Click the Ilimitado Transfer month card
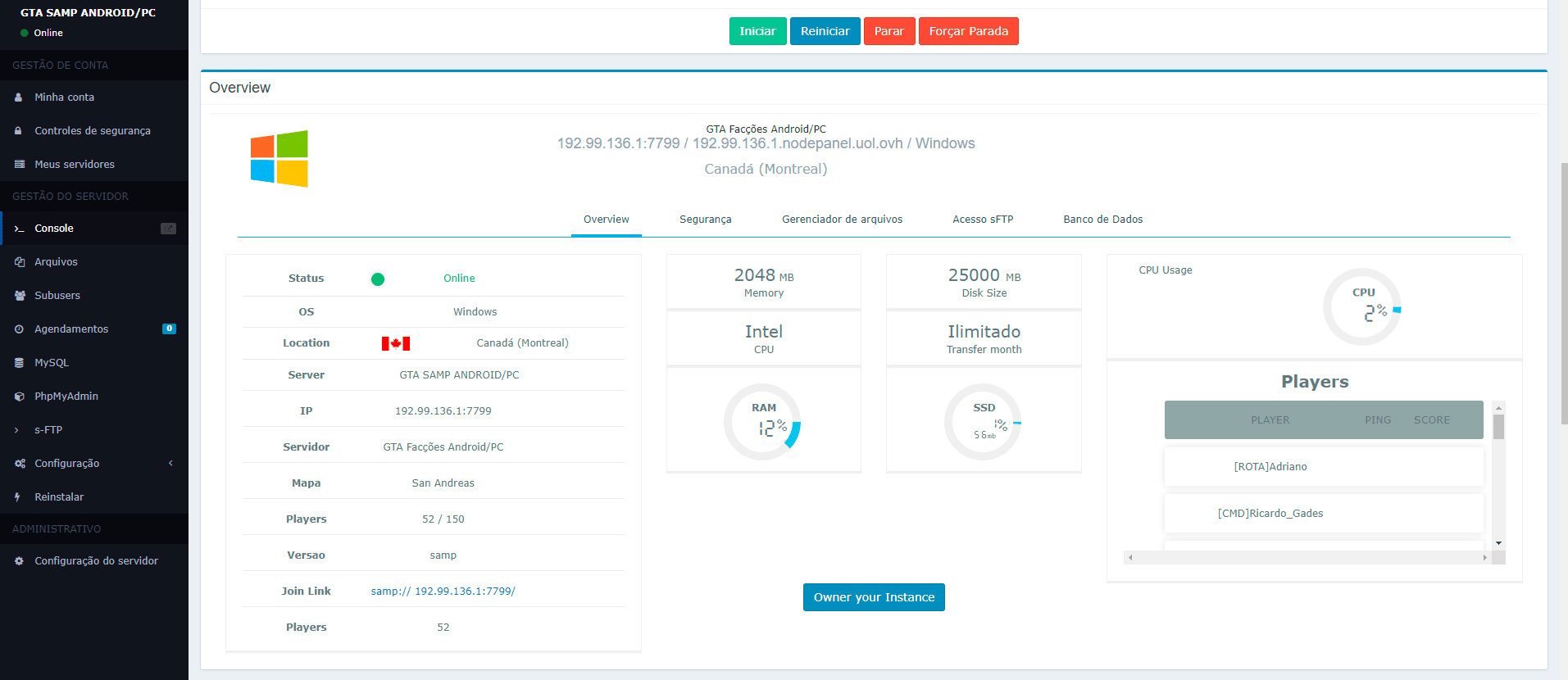The image size is (1568, 680). pos(984,339)
